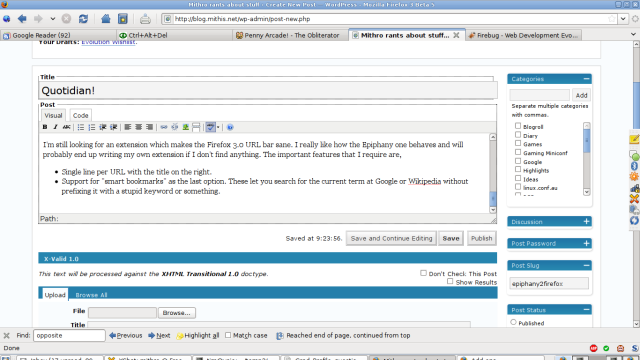640x360 pixels.
Task: Publish the post
Action: pyautogui.click(x=482, y=238)
